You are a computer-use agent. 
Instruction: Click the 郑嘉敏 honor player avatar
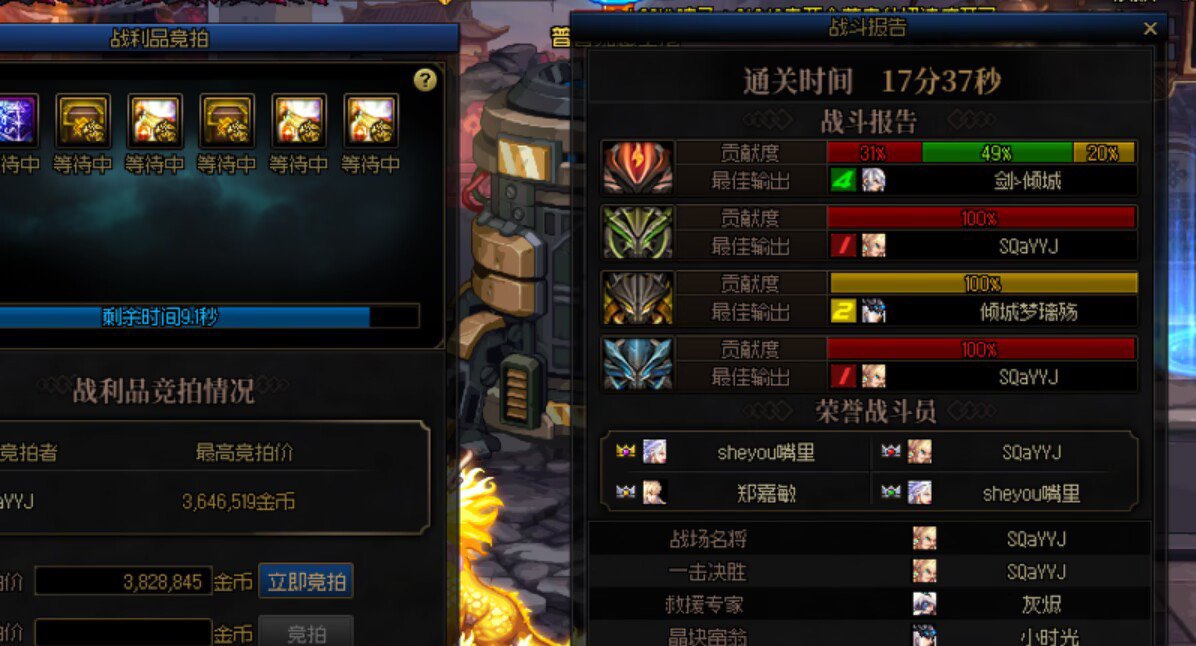point(654,493)
